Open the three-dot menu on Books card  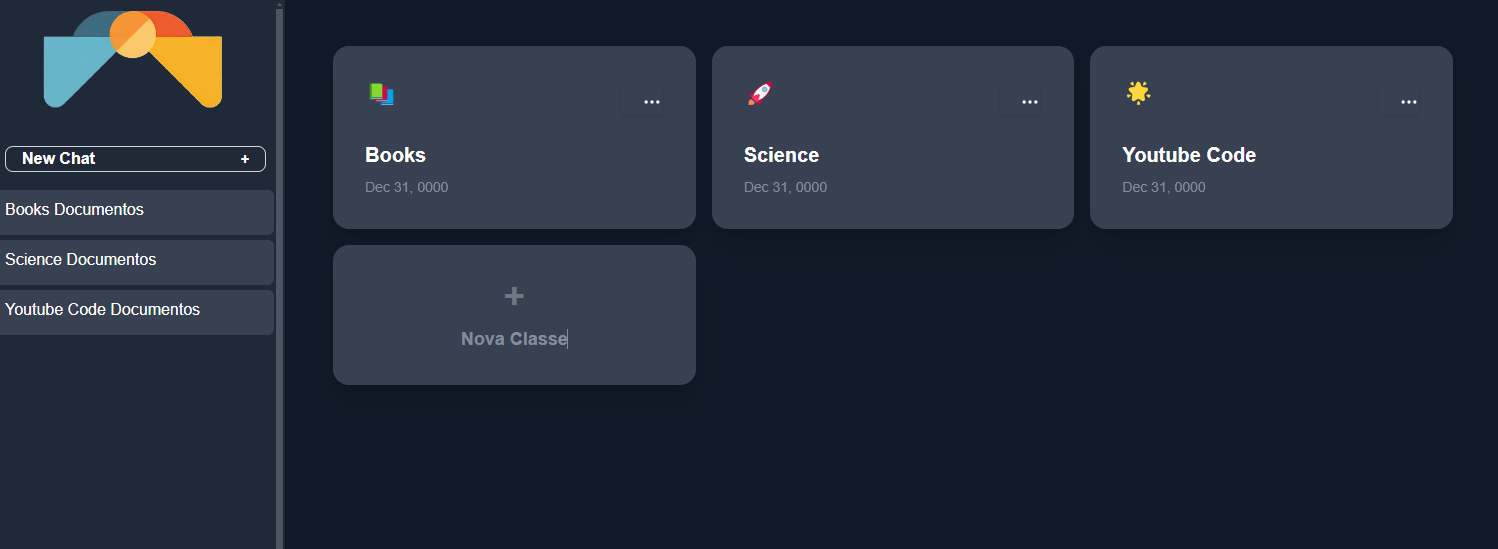pyautogui.click(x=651, y=101)
